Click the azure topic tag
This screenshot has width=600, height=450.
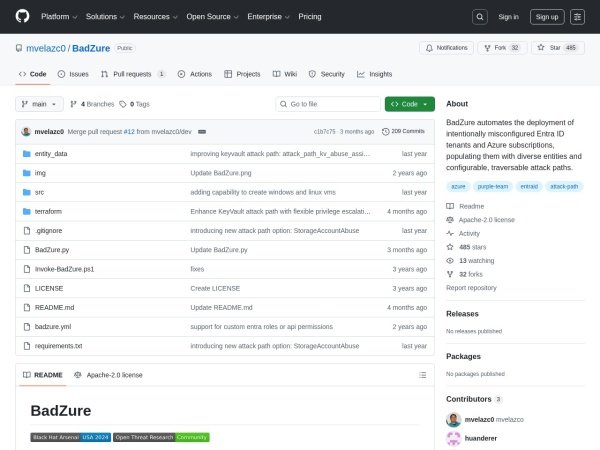(x=458, y=187)
